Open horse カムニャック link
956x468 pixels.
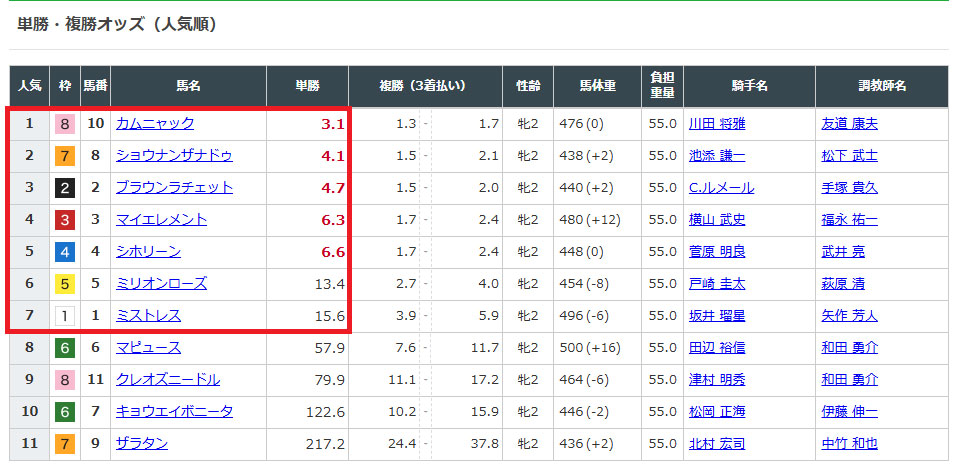(155, 124)
